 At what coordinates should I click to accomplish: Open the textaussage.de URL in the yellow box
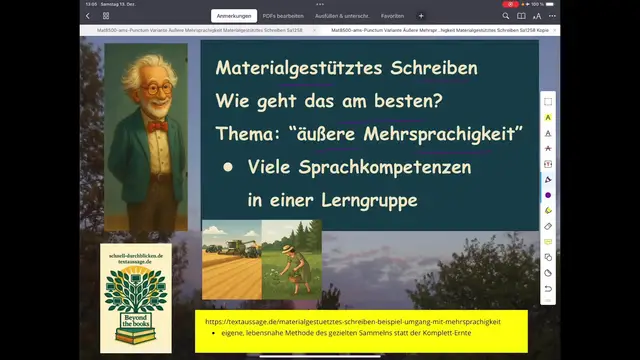tap(353, 322)
